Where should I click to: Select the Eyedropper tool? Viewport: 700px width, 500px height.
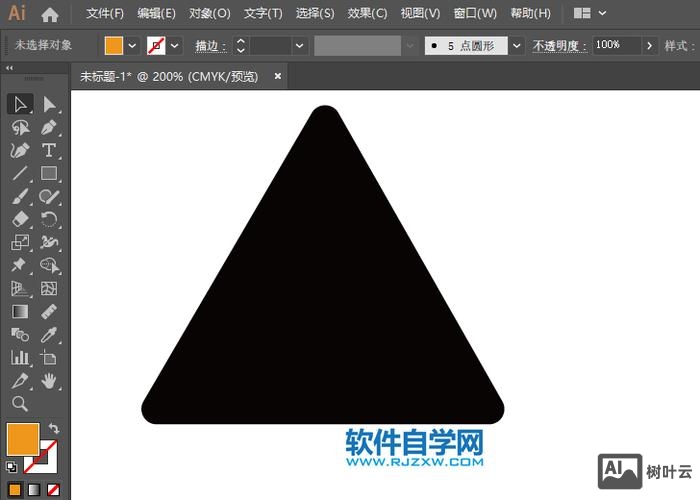tap(49, 334)
